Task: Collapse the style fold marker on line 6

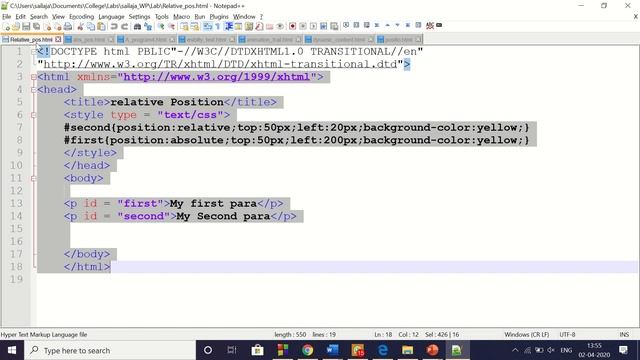Action: (x=34, y=115)
